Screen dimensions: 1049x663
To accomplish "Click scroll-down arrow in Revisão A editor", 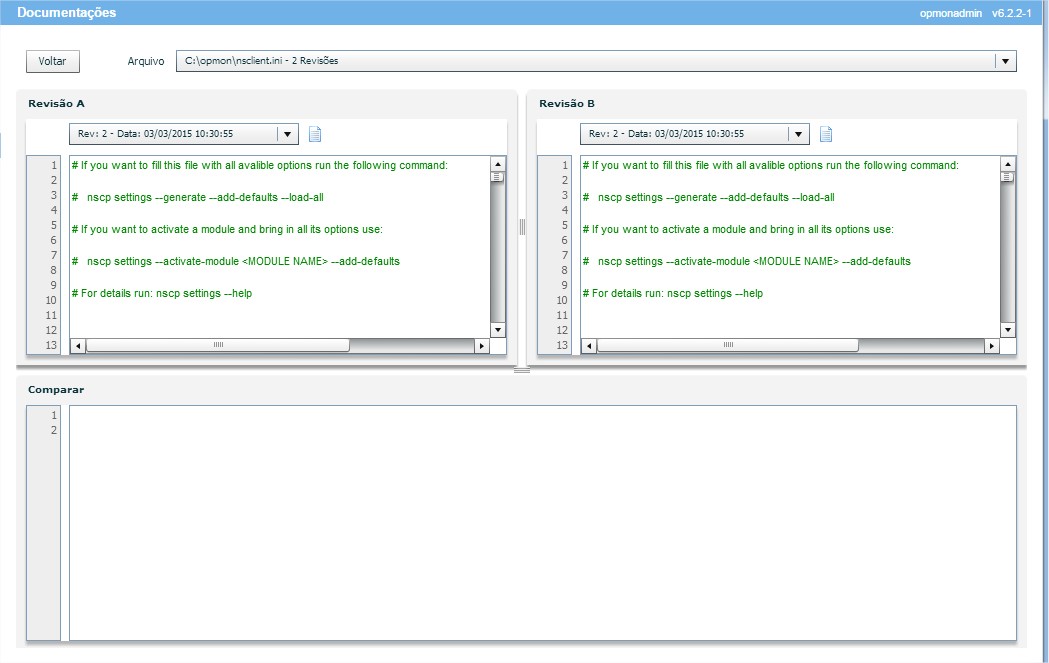I will pos(497,330).
